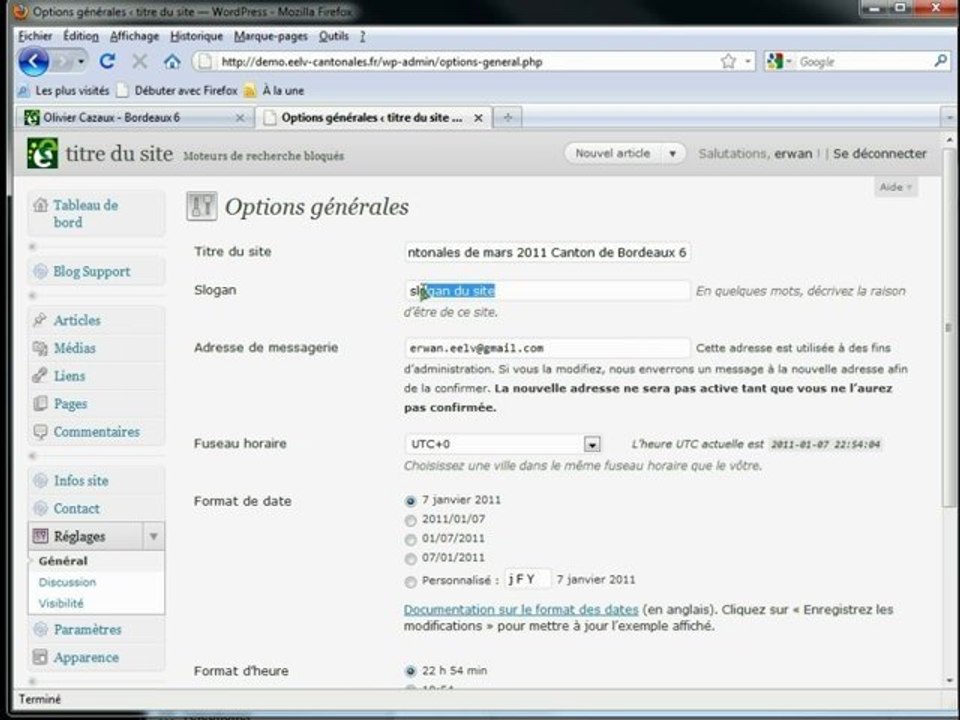Click the Slogan input field
Image resolution: width=960 pixels, height=720 pixels.
tap(547, 291)
